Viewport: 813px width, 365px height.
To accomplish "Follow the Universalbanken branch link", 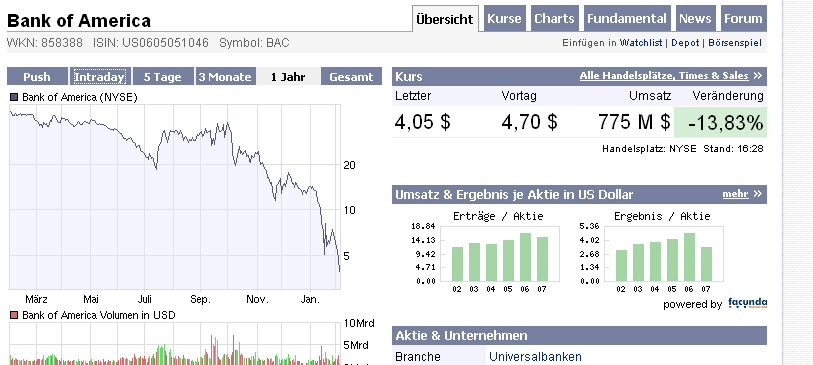I will pyautogui.click(x=535, y=357).
